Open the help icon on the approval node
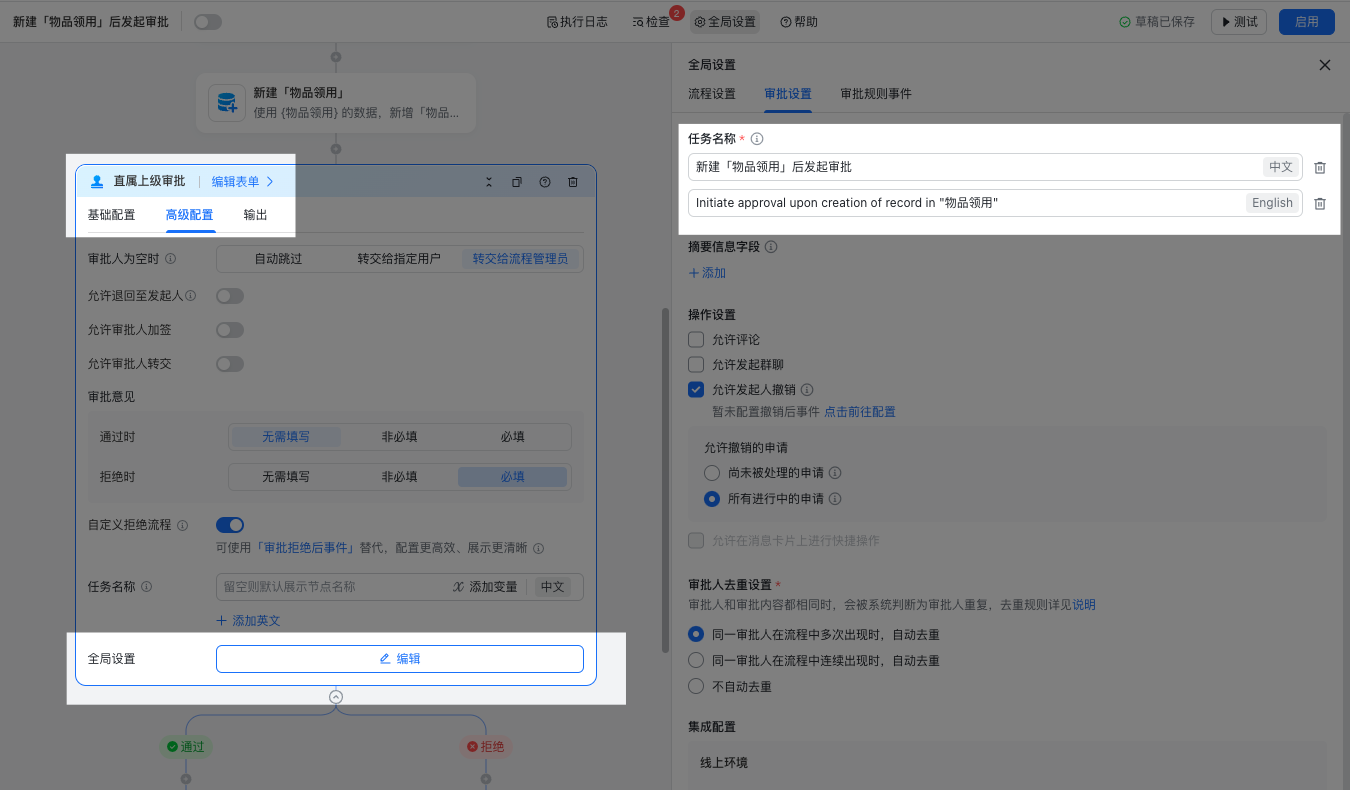This screenshot has width=1350, height=790. pyautogui.click(x=545, y=182)
